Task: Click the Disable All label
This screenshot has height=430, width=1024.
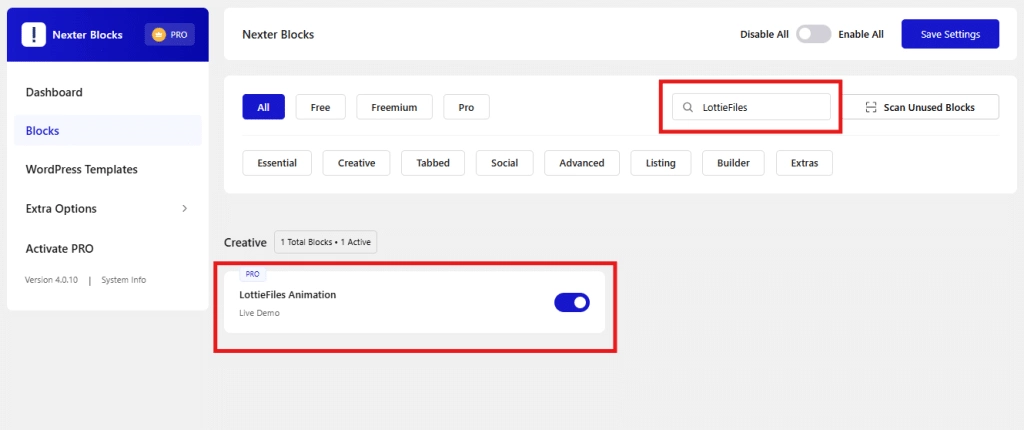Action: click(x=764, y=35)
